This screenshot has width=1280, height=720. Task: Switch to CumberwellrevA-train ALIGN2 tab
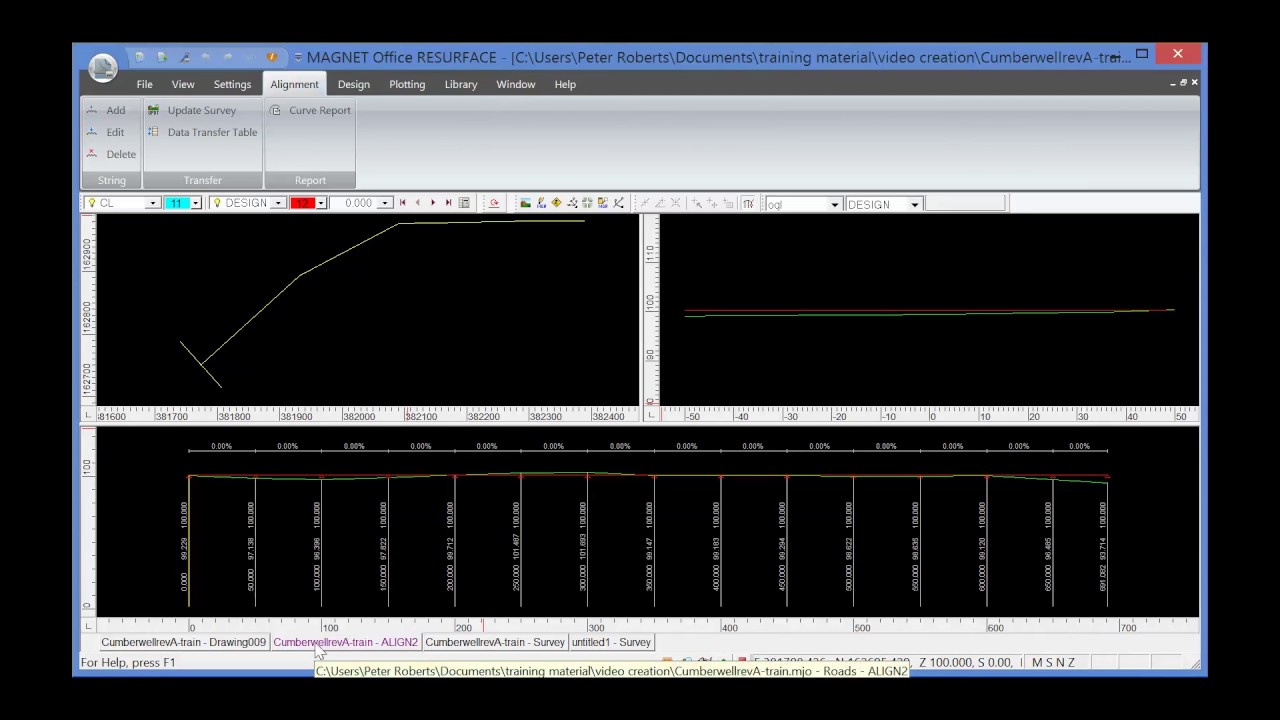click(x=345, y=642)
